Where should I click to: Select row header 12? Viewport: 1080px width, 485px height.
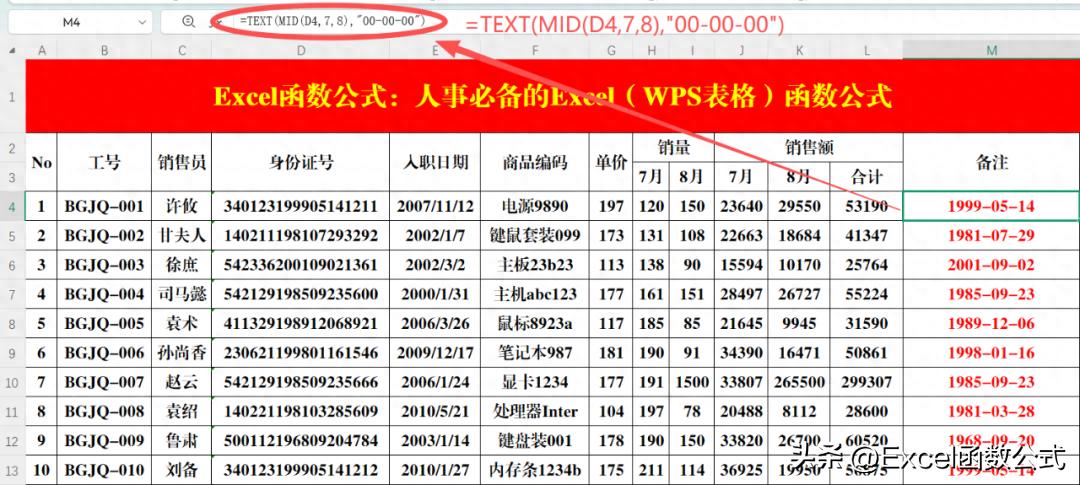coord(12,440)
